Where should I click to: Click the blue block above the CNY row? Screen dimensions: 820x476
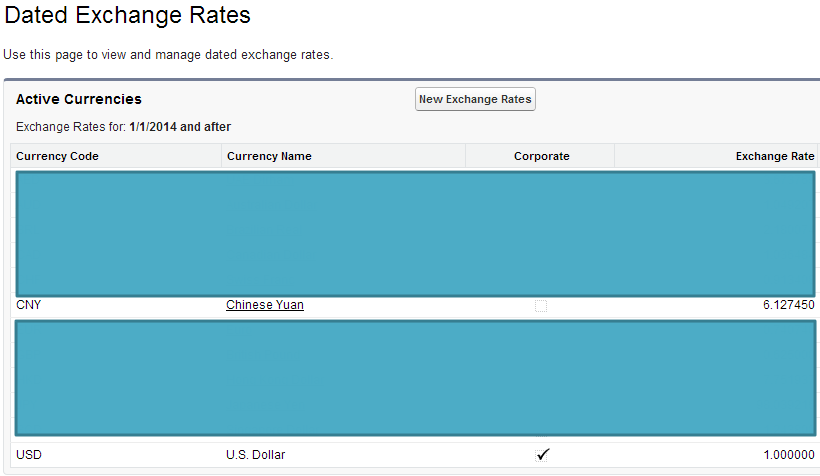pyautogui.click(x=415, y=233)
